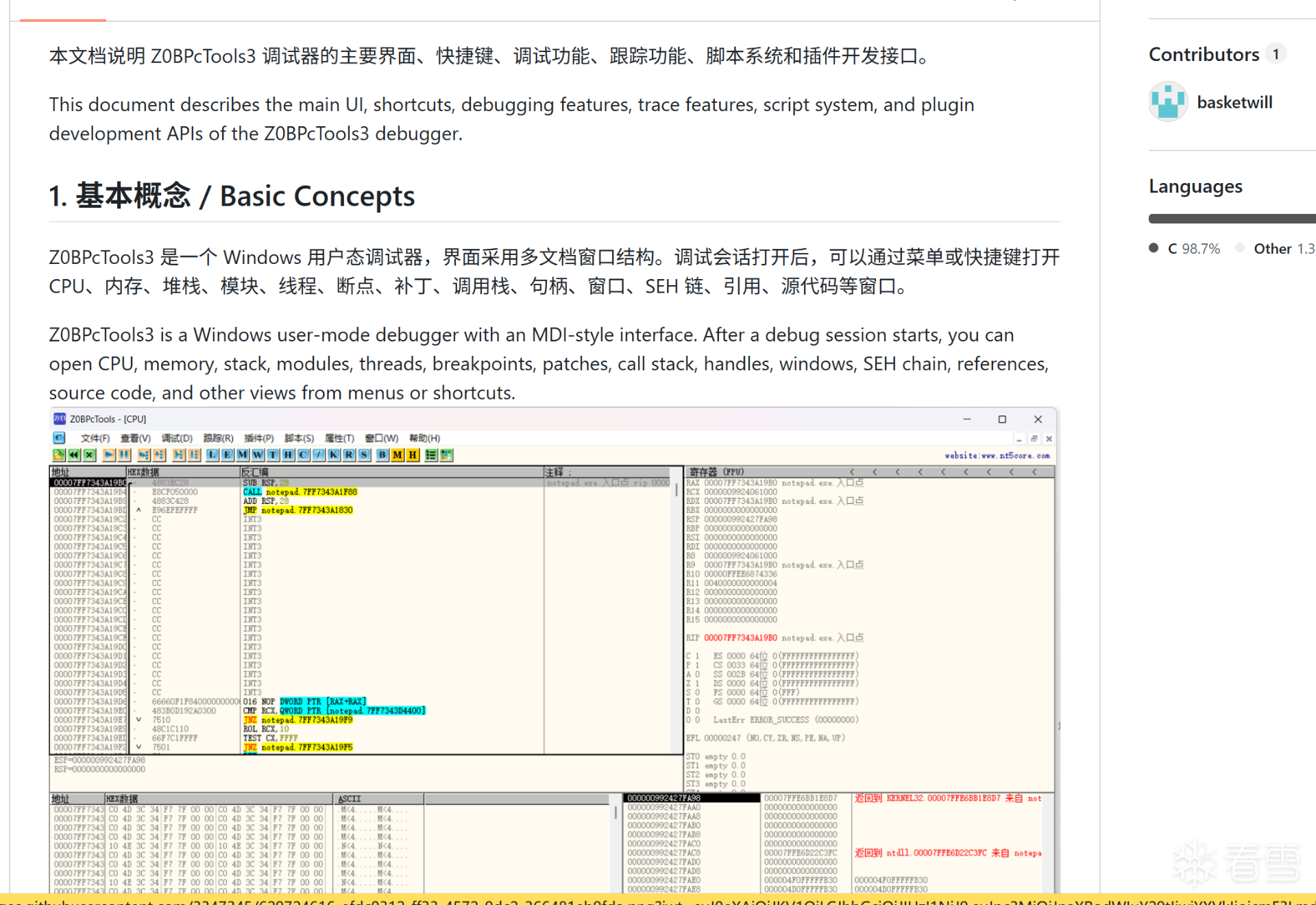1316x905 pixels.
Task: Click the Z0BPcTools title bar app icon
Action: (x=60, y=419)
